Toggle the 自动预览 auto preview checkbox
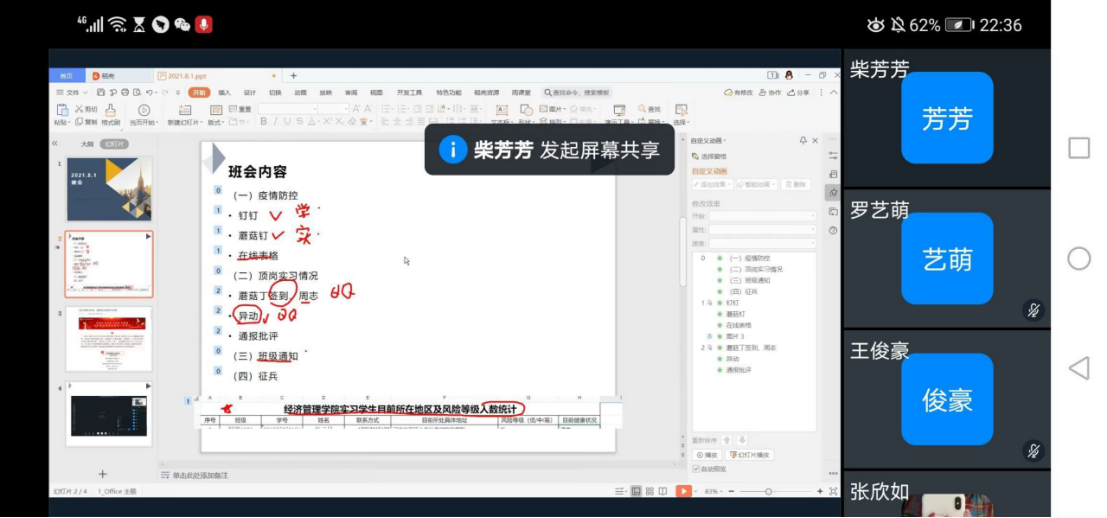This screenshot has height=518, width=1107. click(x=697, y=468)
